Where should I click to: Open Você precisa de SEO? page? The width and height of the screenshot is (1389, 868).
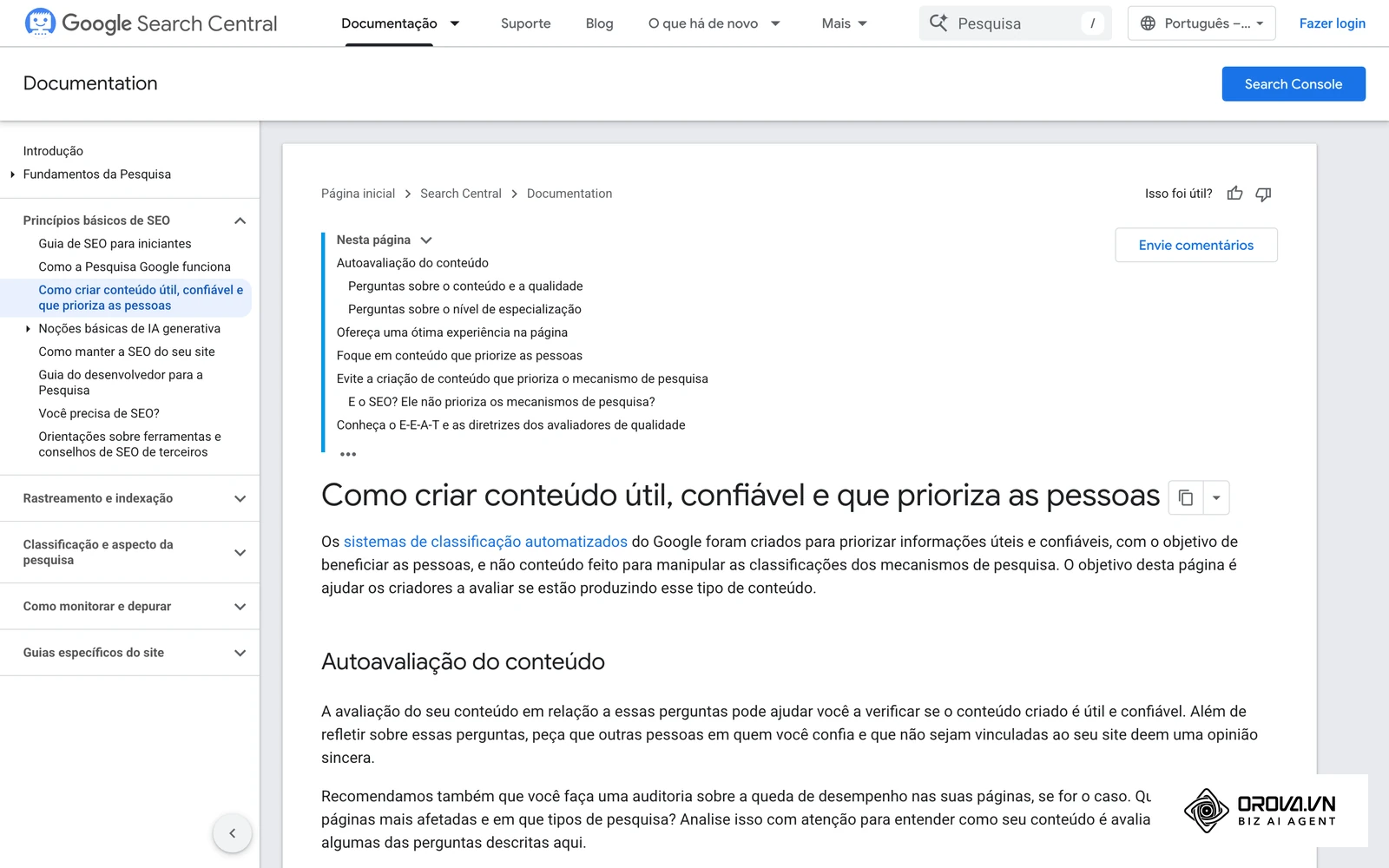click(99, 413)
